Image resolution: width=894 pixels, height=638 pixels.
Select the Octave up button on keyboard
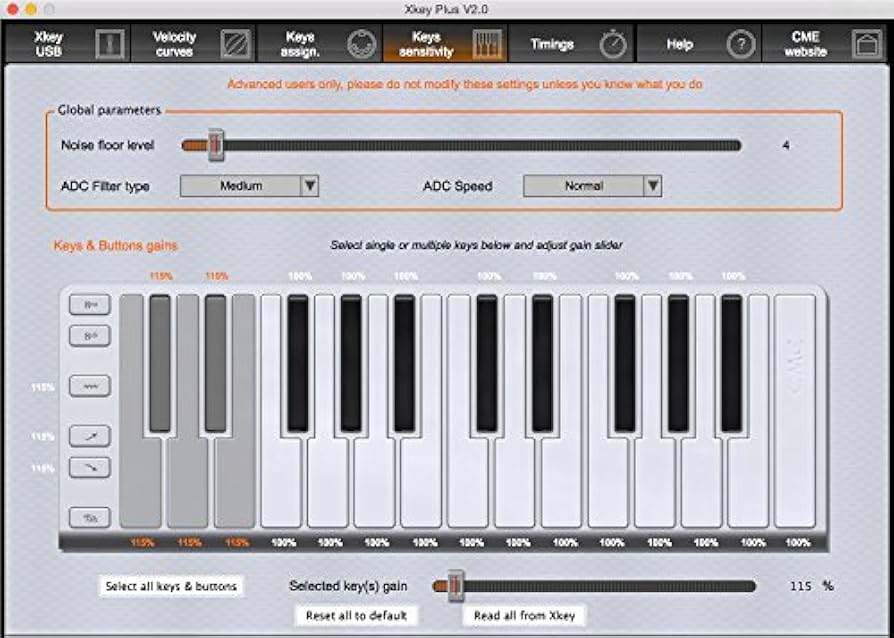[90, 304]
